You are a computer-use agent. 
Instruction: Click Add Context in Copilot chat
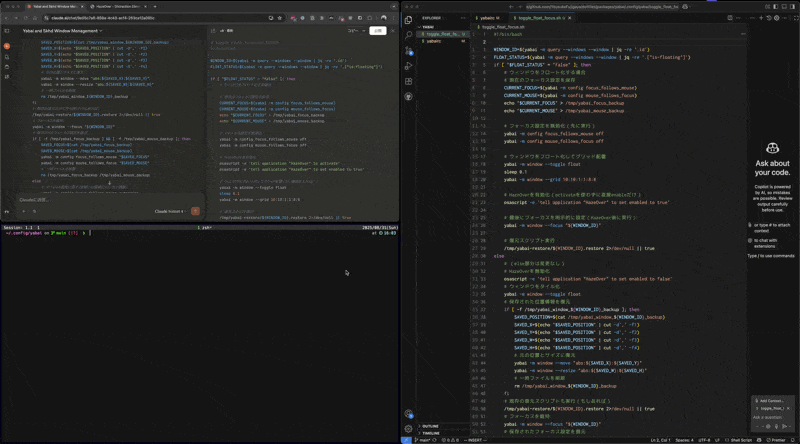768,401
